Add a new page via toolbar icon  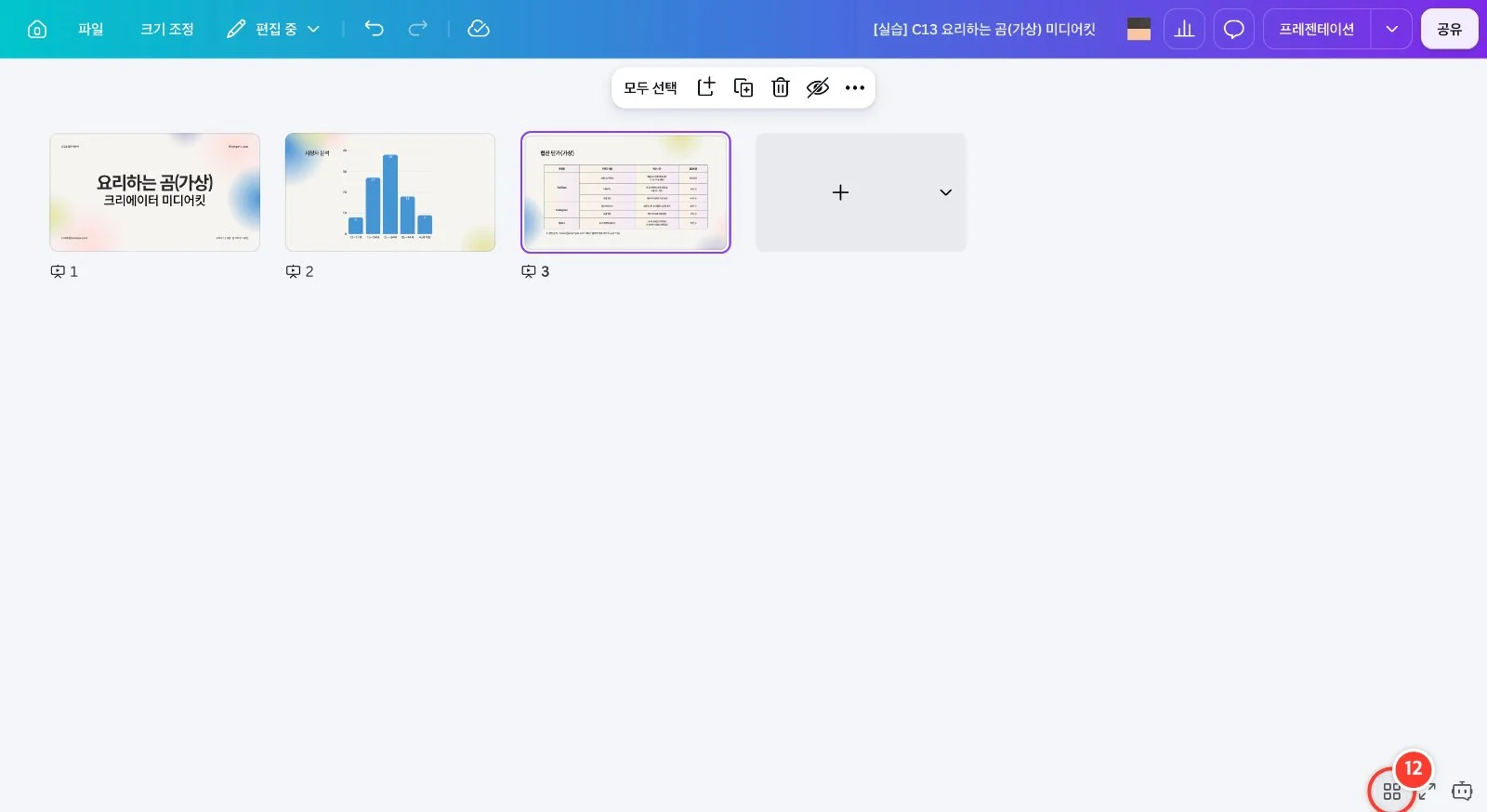coord(706,87)
